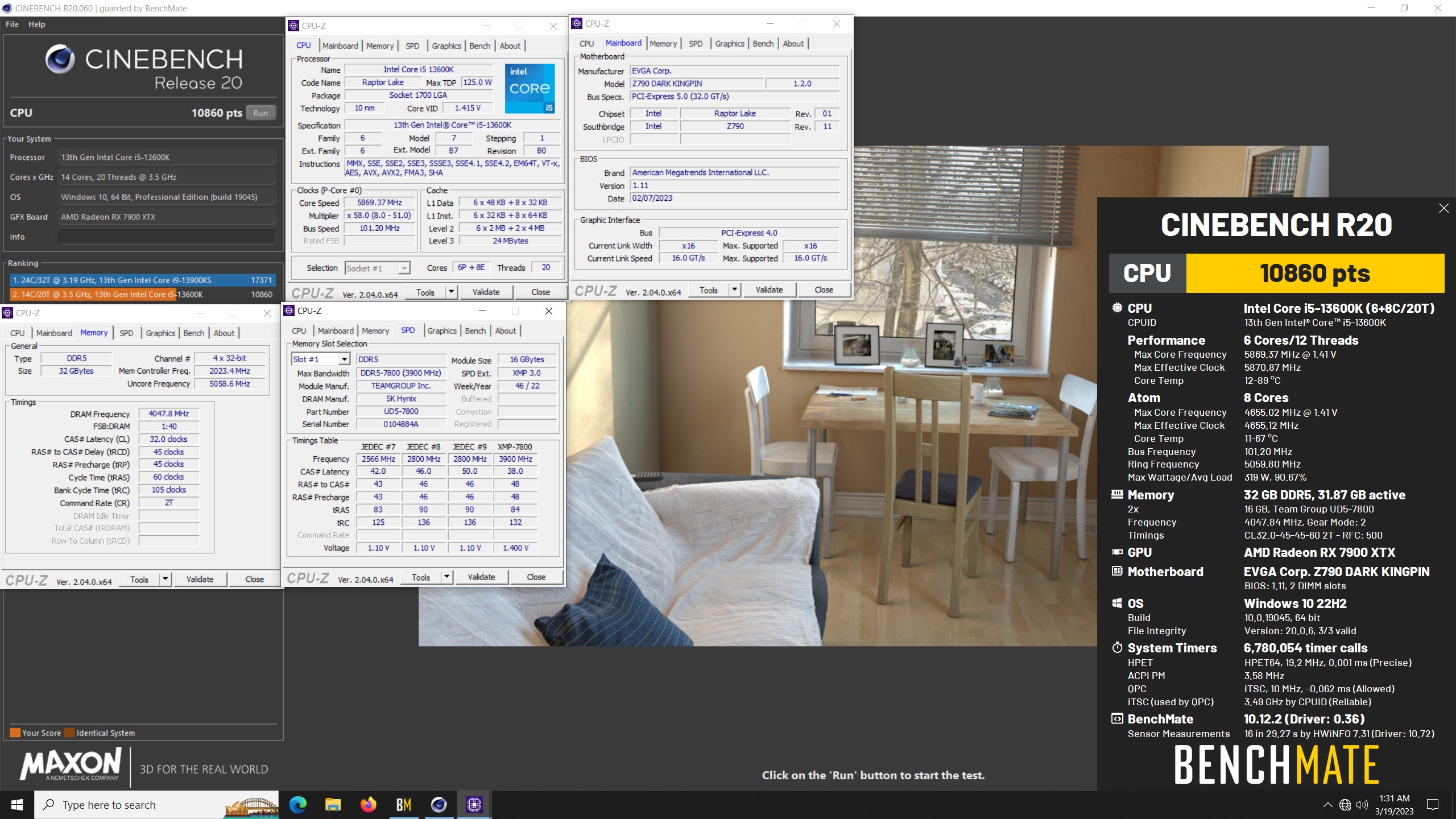Click the Motherboard heading icon in BenchMate panel

point(1117,571)
